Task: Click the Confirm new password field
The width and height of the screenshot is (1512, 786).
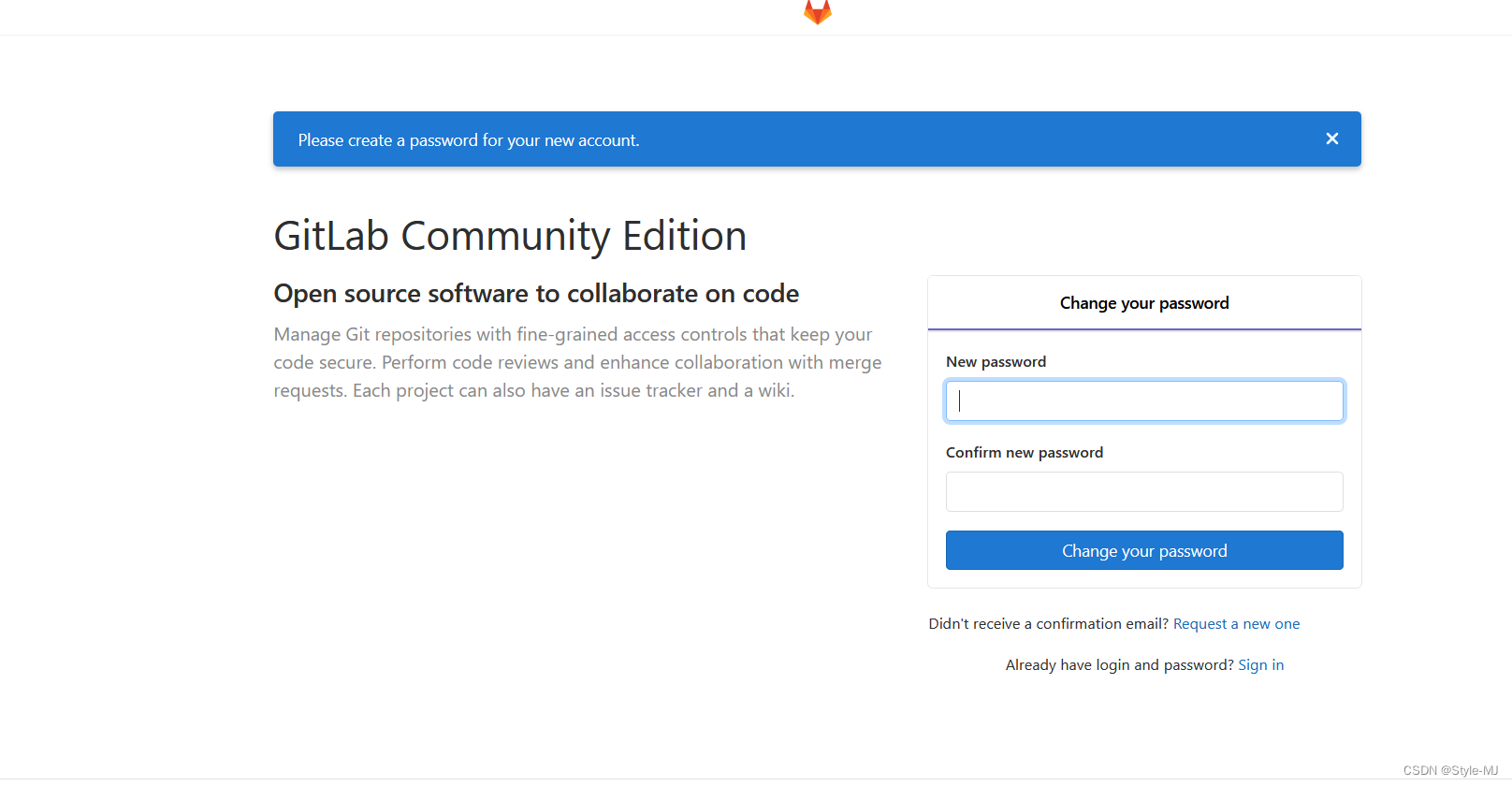Action: point(1144,491)
